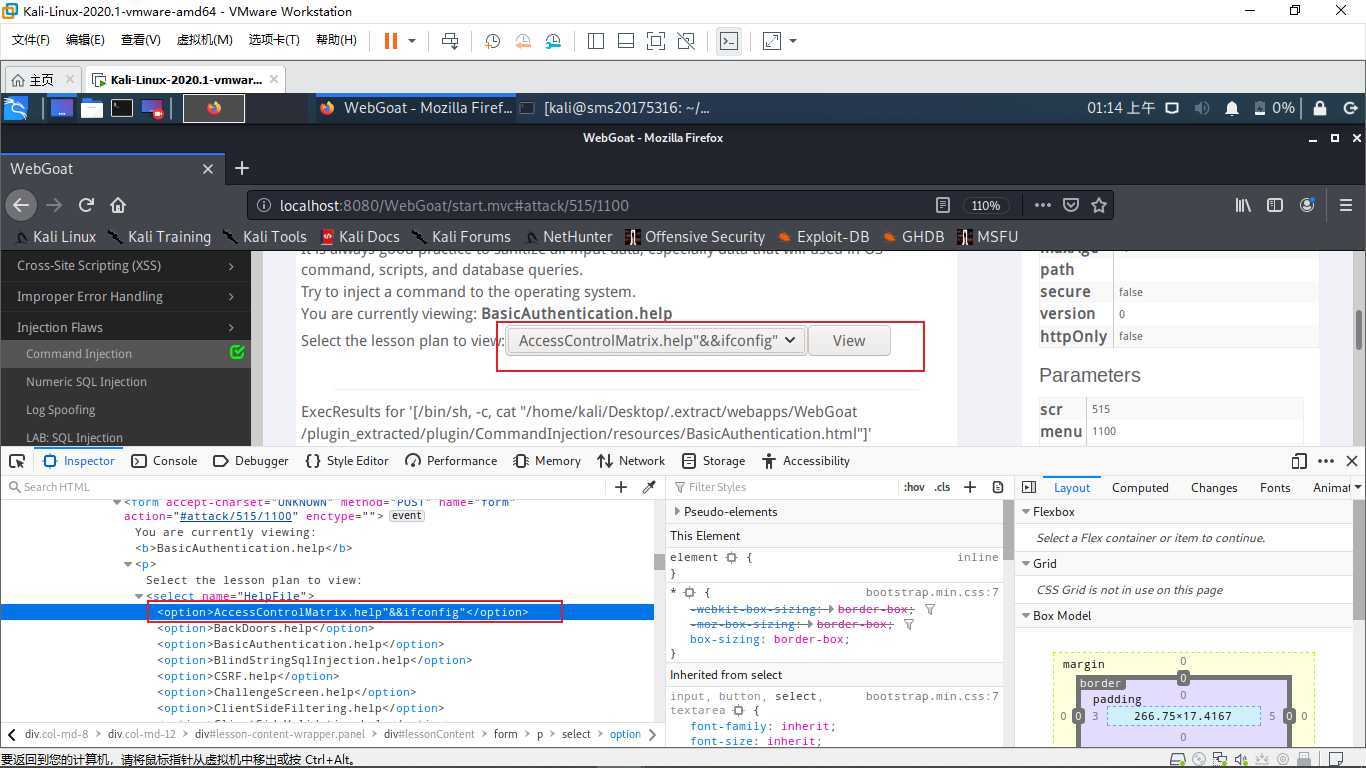This screenshot has height=768, width=1366.
Task: Toggle .cls class panel
Action: [942, 487]
